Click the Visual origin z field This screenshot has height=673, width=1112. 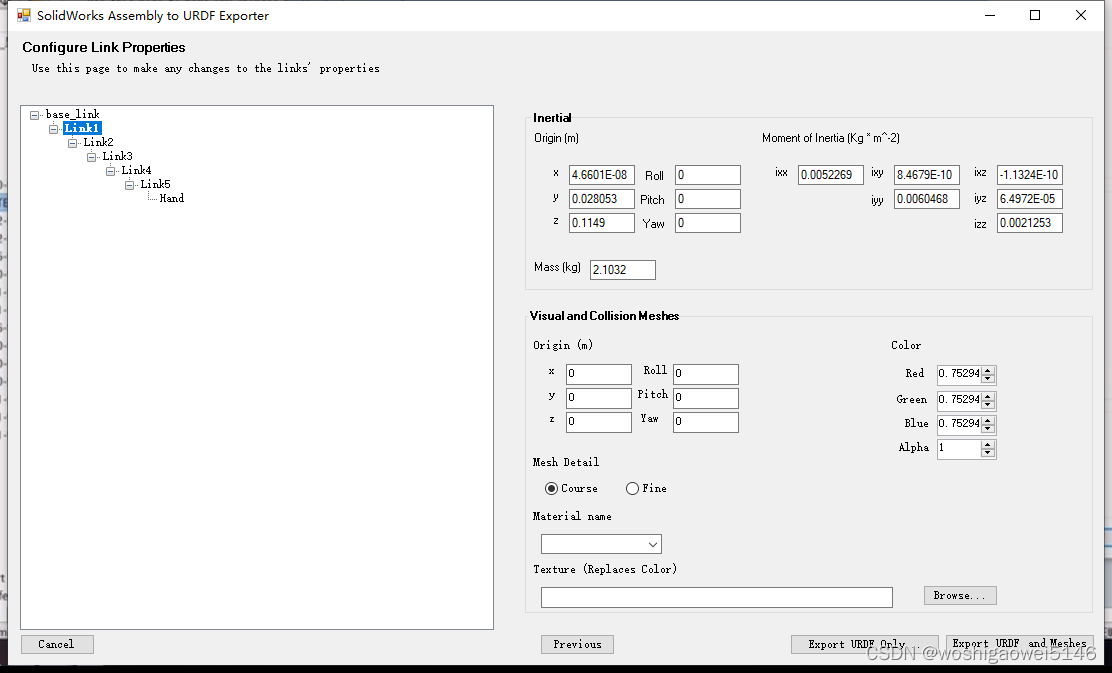pos(599,422)
